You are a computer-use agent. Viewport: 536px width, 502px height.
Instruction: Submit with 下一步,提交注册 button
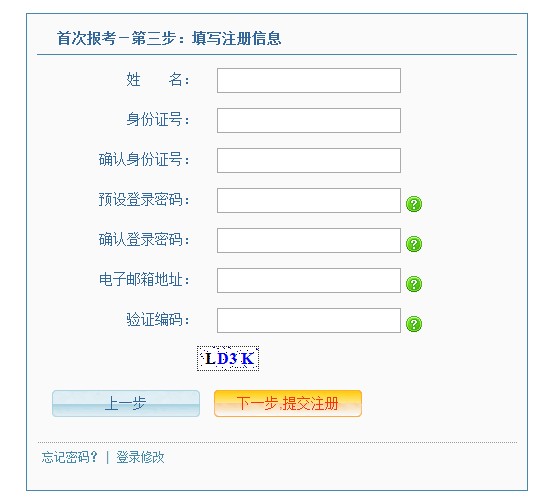288,404
